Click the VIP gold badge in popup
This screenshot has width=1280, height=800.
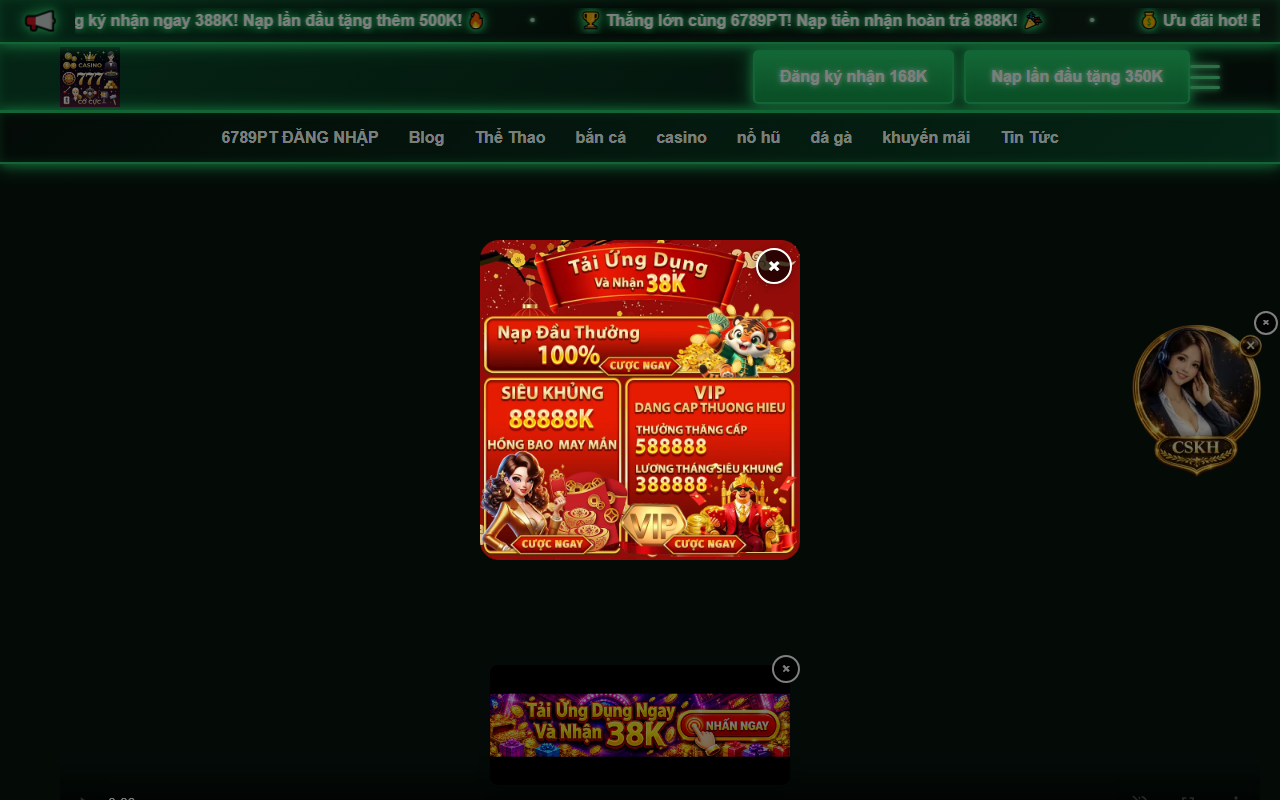pos(654,525)
